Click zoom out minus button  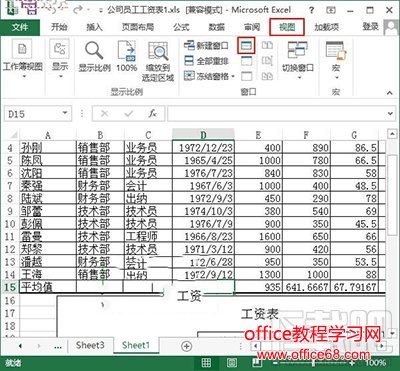pos(274,363)
